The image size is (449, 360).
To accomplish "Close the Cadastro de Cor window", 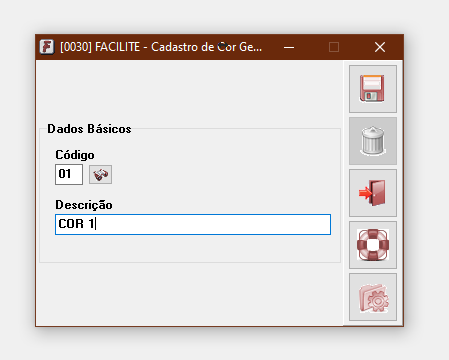I will (380, 47).
